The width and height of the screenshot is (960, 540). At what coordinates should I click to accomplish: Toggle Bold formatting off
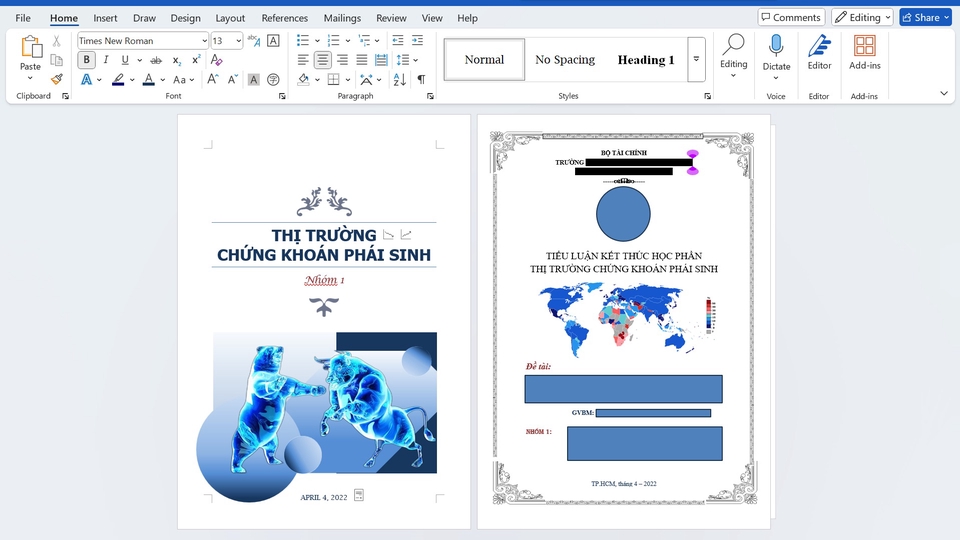point(87,60)
